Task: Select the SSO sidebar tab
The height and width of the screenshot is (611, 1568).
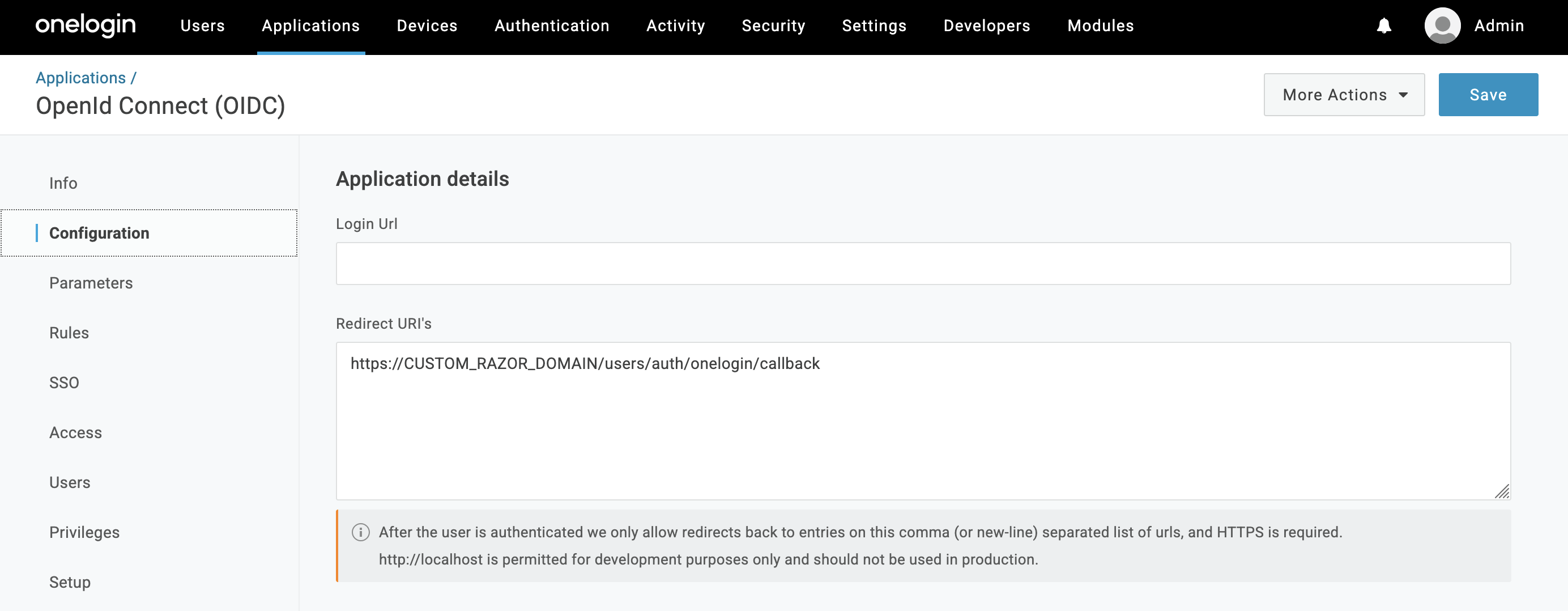Action: click(x=64, y=383)
